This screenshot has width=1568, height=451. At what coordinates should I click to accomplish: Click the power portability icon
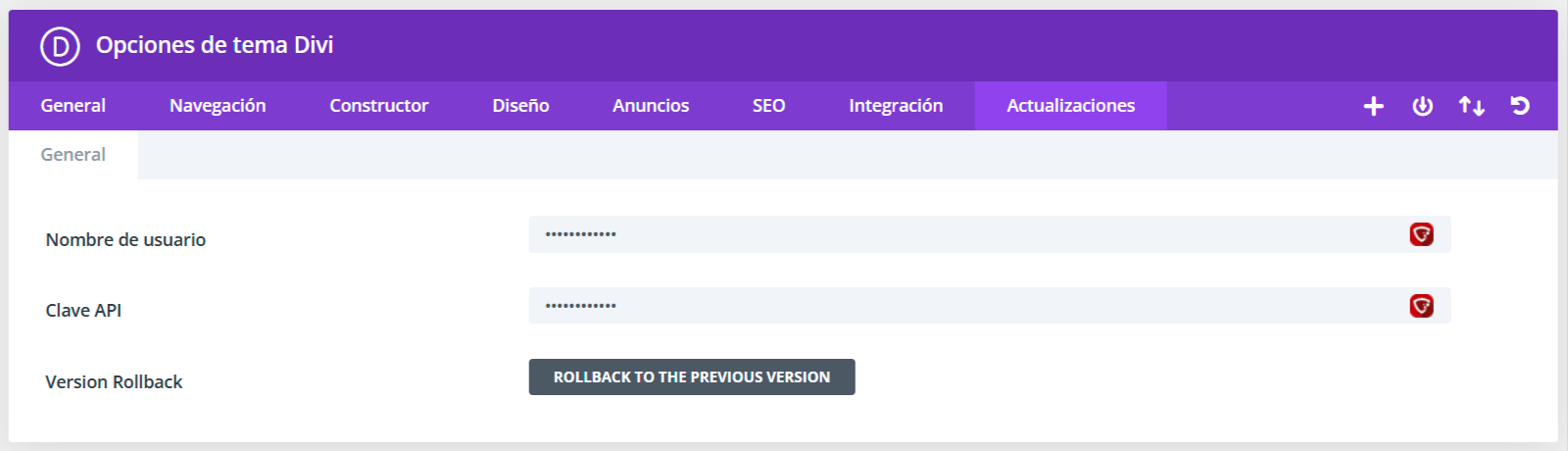(x=1423, y=106)
